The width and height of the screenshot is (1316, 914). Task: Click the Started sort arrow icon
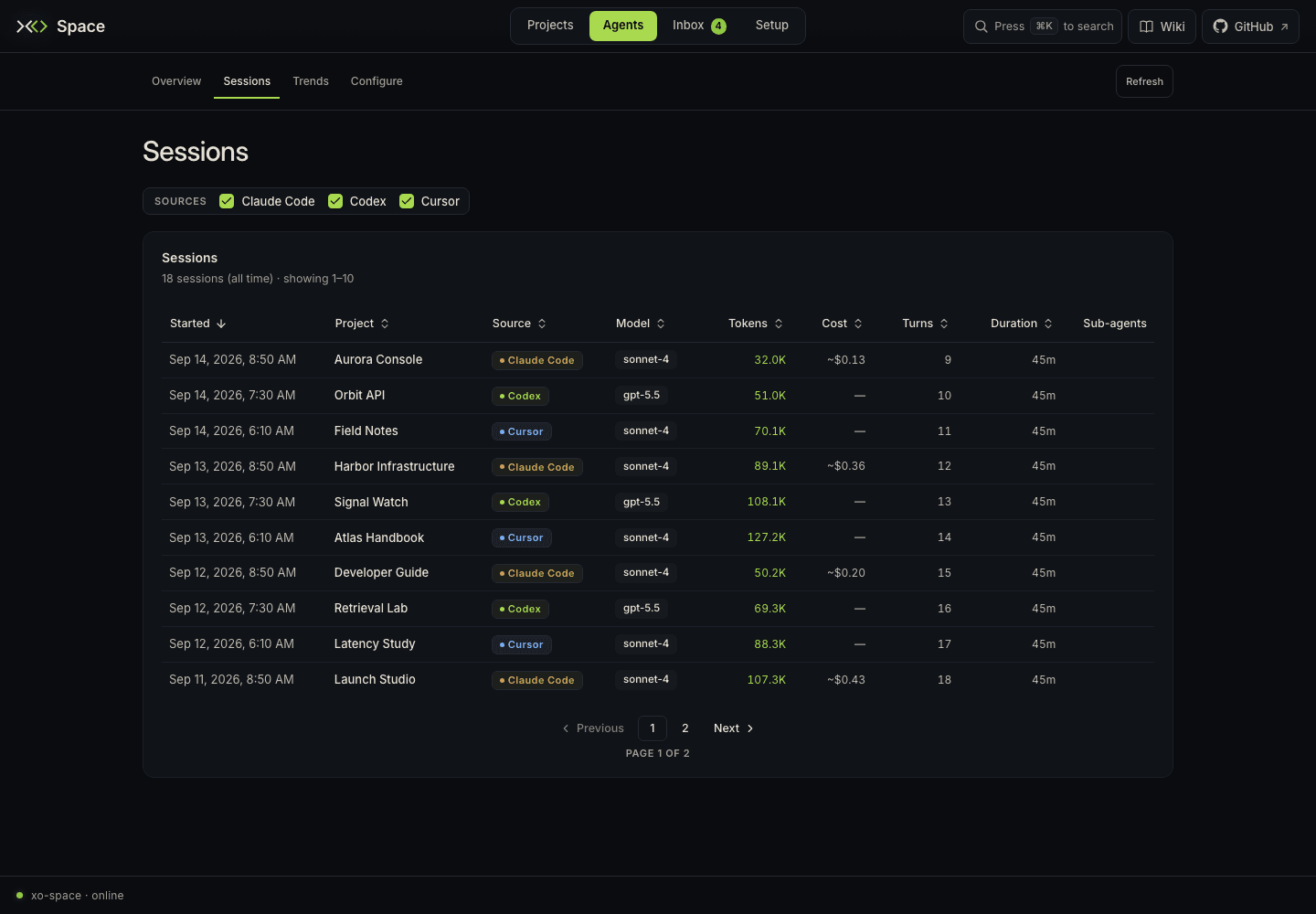pos(221,324)
